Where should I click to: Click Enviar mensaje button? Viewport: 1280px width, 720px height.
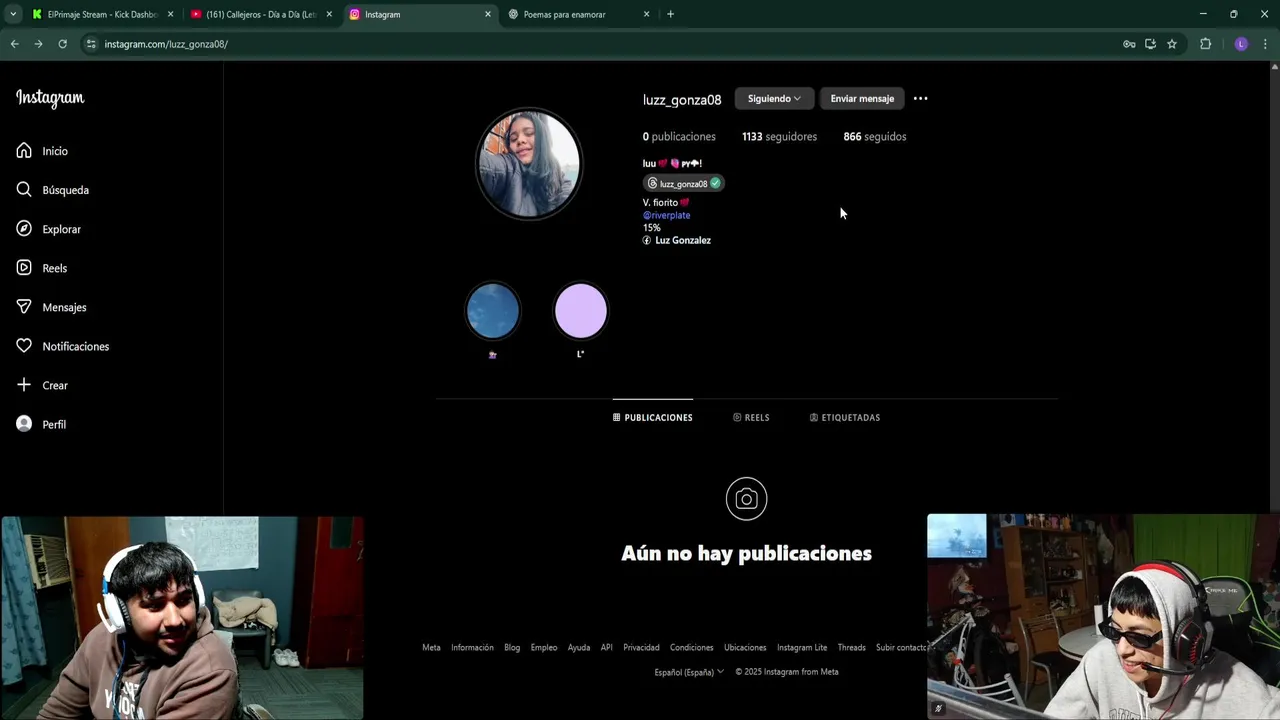point(862,99)
